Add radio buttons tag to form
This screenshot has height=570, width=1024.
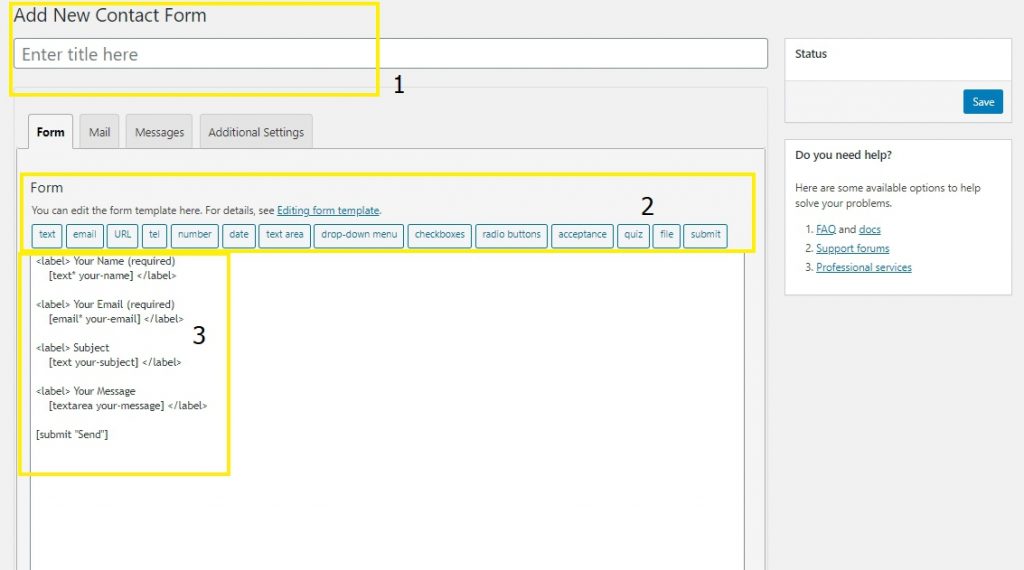coord(511,235)
